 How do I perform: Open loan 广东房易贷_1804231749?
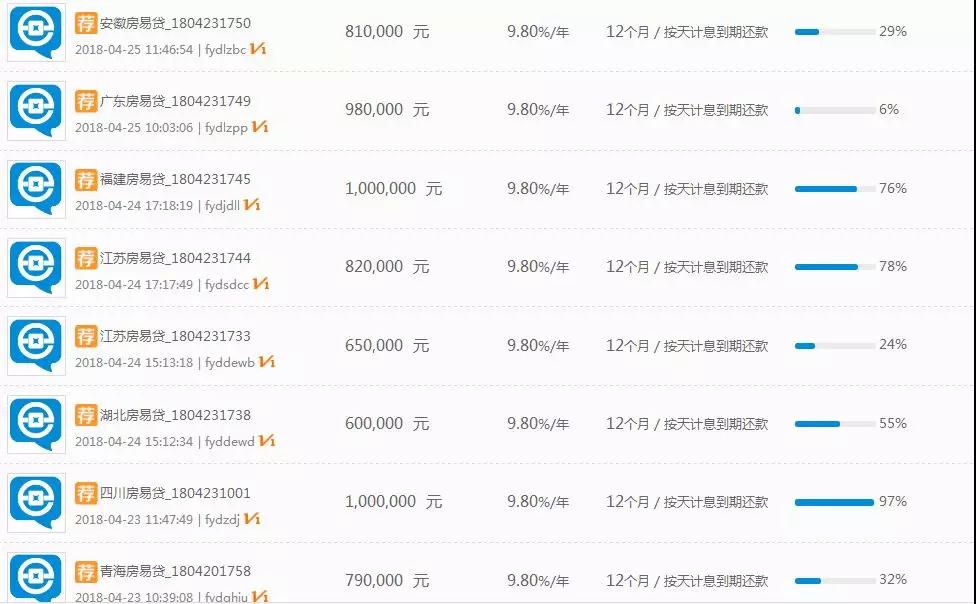(x=175, y=101)
